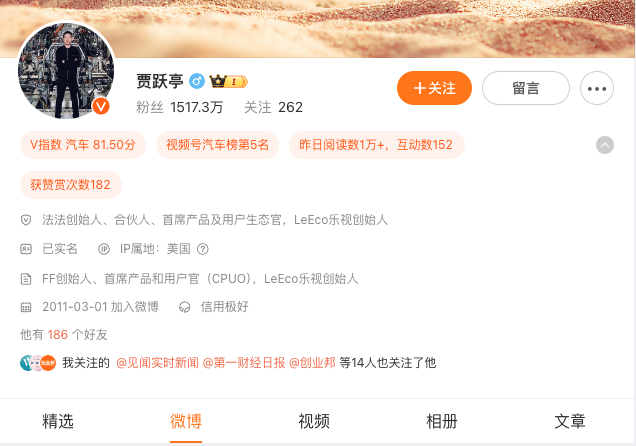Click the credit rating icon near 信用极好
Image resolution: width=636 pixels, height=446 pixels.
pos(185,307)
